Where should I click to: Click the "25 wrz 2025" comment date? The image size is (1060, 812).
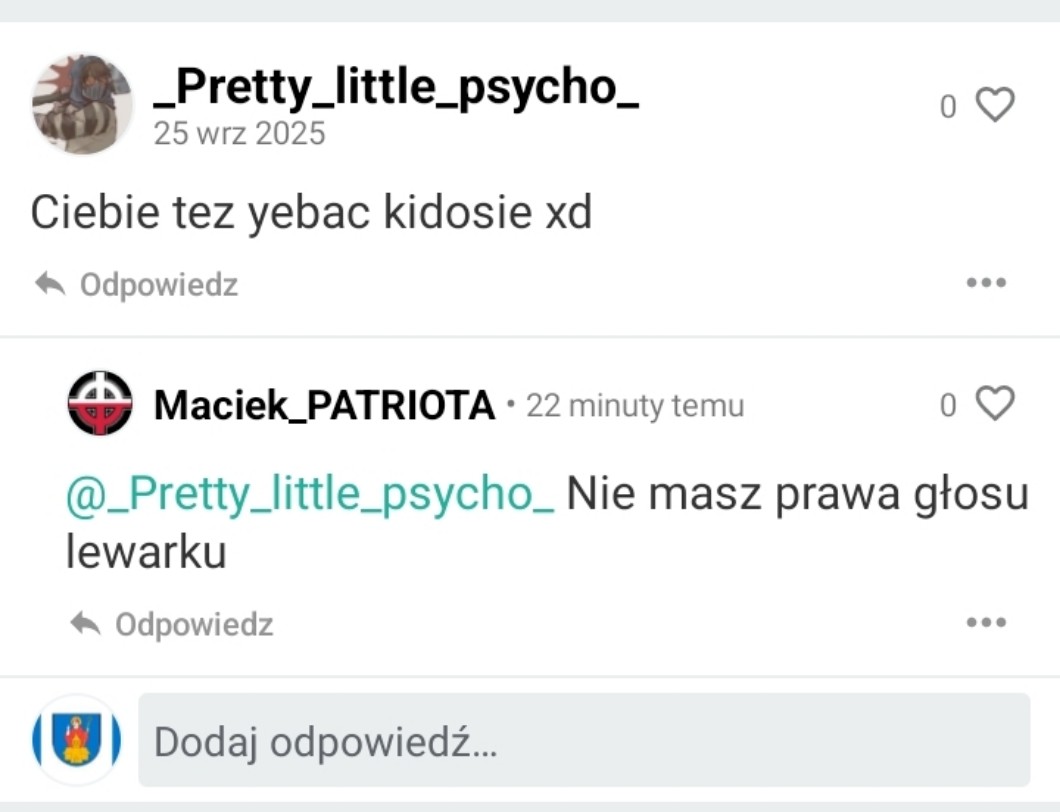pyautogui.click(x=240, y=134)
